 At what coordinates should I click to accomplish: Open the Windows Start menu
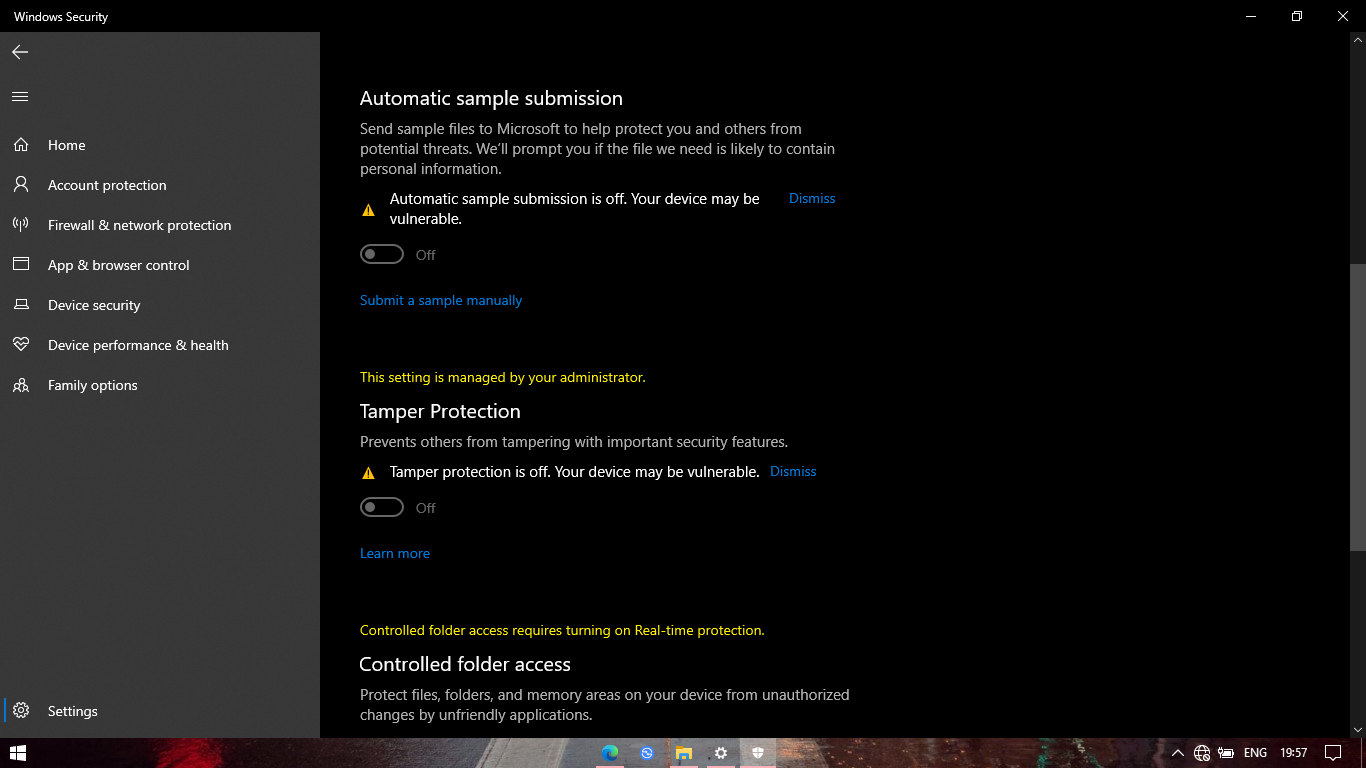click(17, 753)
